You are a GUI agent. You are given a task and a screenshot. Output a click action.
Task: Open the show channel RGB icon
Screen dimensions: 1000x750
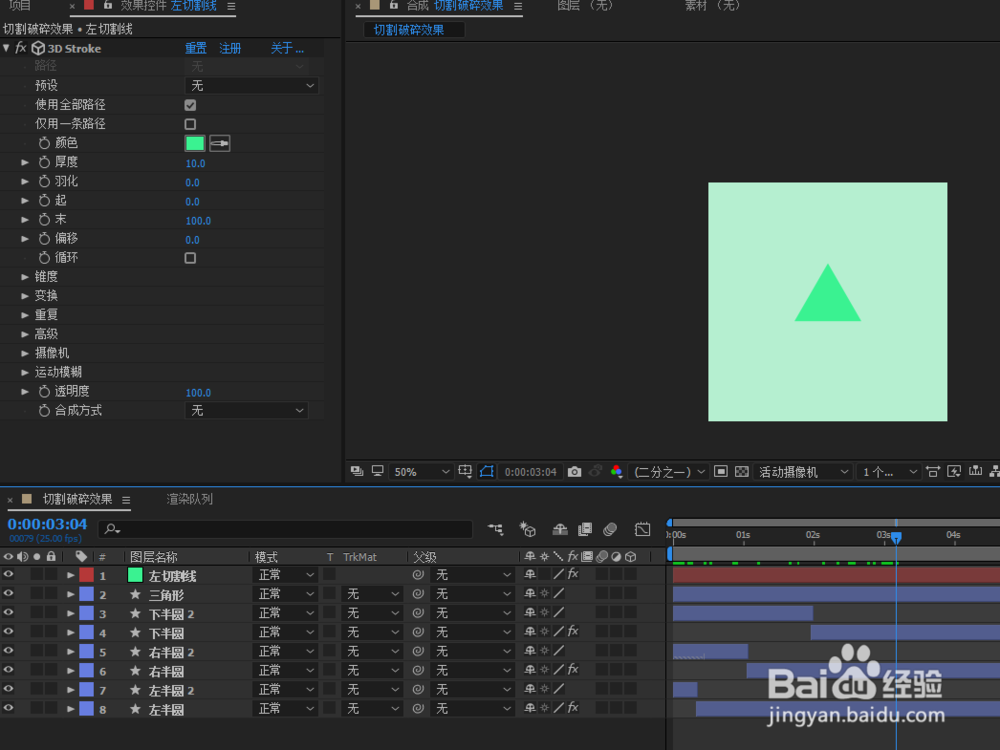click(616, 472)
